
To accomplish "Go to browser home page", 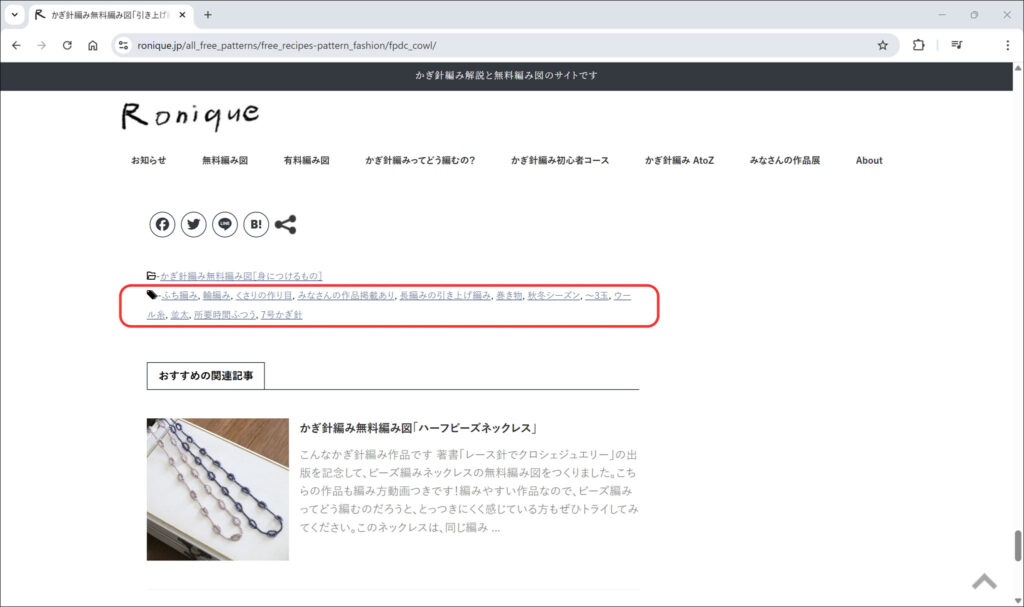I will pos(93,45).
